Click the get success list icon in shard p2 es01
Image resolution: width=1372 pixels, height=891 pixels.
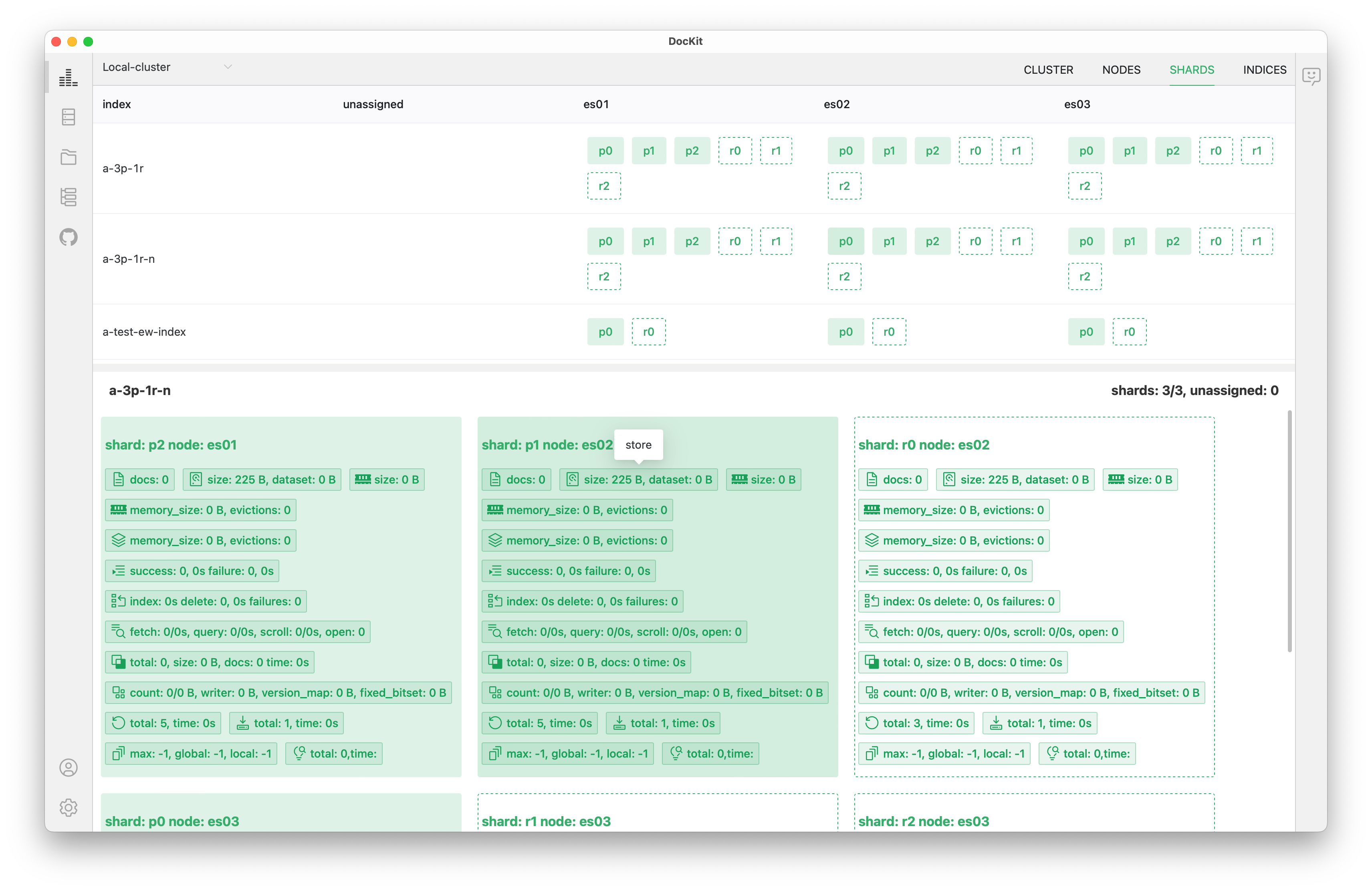coord(119,571)
